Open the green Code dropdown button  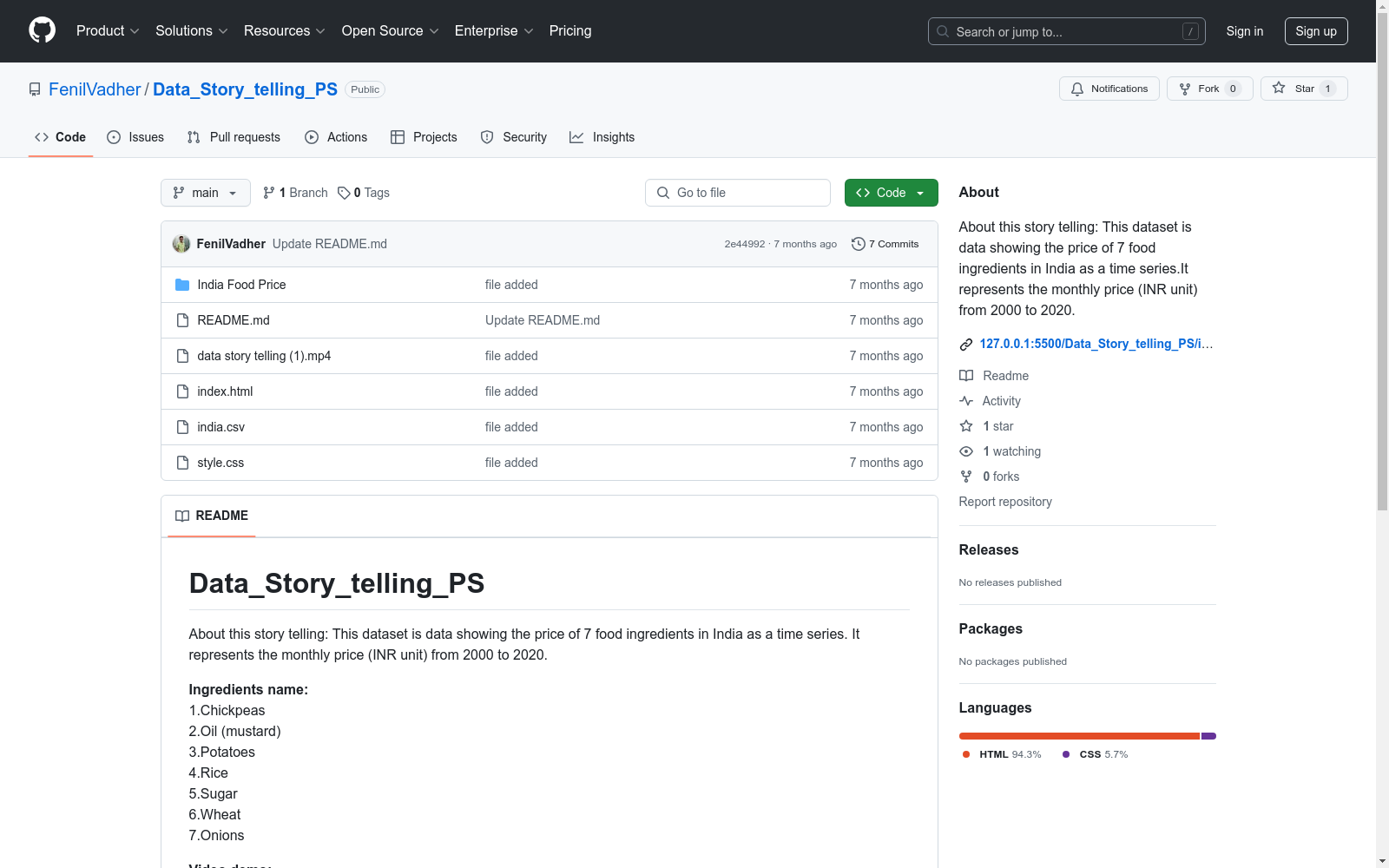pyautogui.click(x=891, y=193)
